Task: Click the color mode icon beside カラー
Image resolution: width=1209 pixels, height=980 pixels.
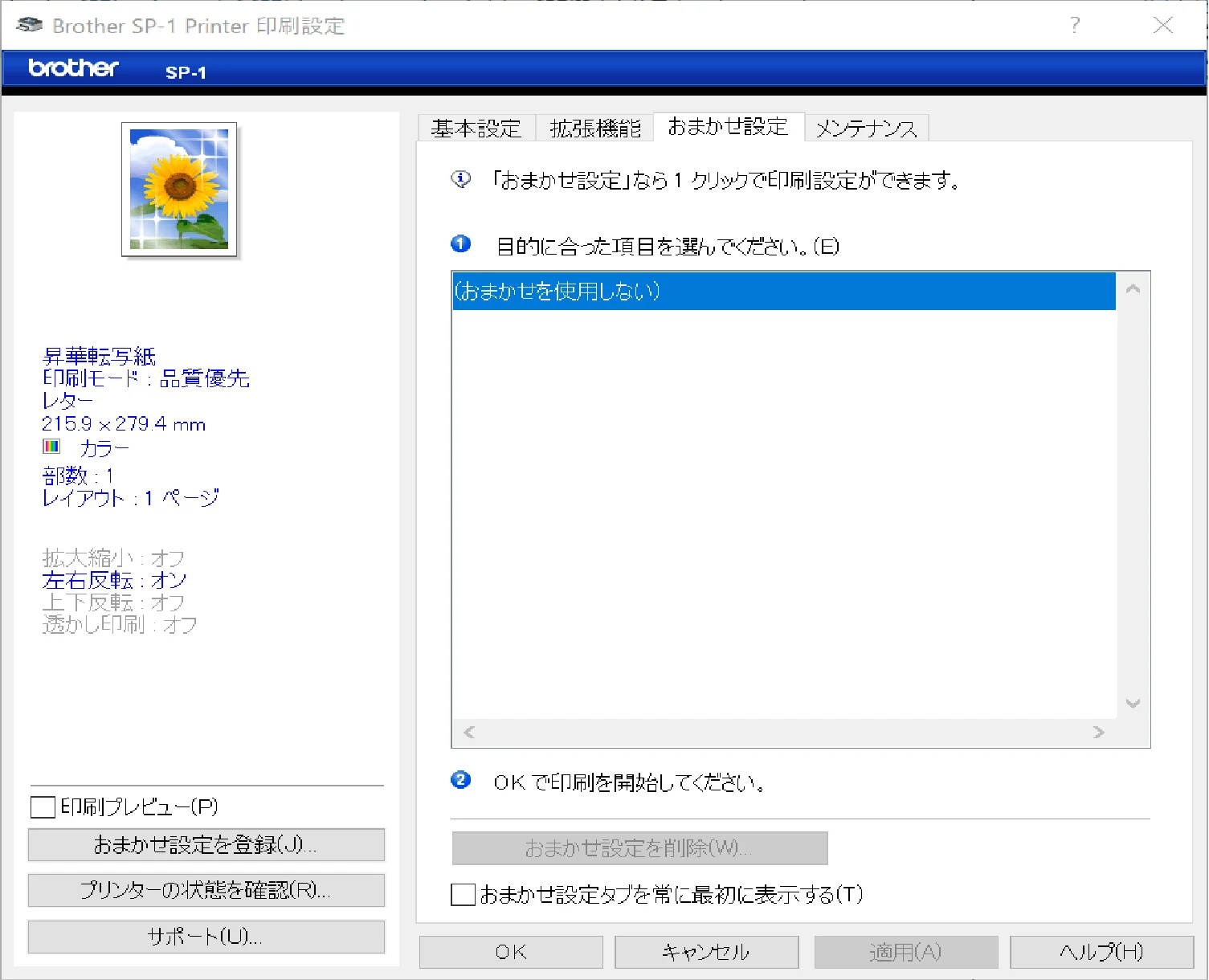Action: tap(51, 446)
